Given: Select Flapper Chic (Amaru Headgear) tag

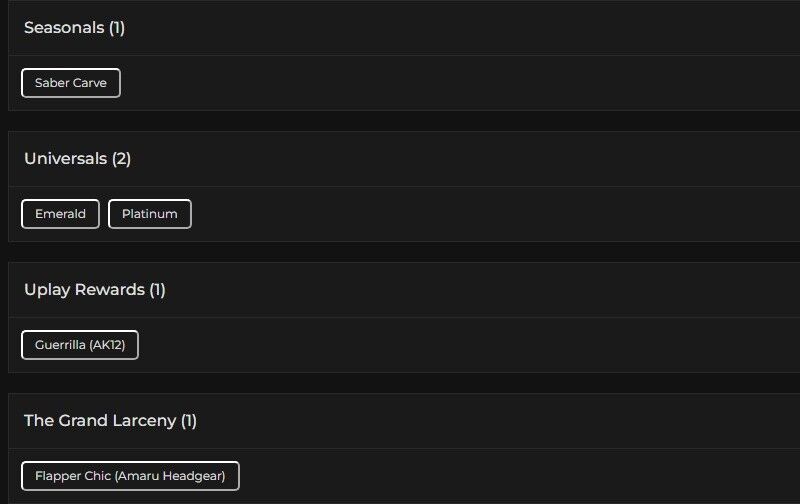Looking at the screenshot, I should click(130, 476).
